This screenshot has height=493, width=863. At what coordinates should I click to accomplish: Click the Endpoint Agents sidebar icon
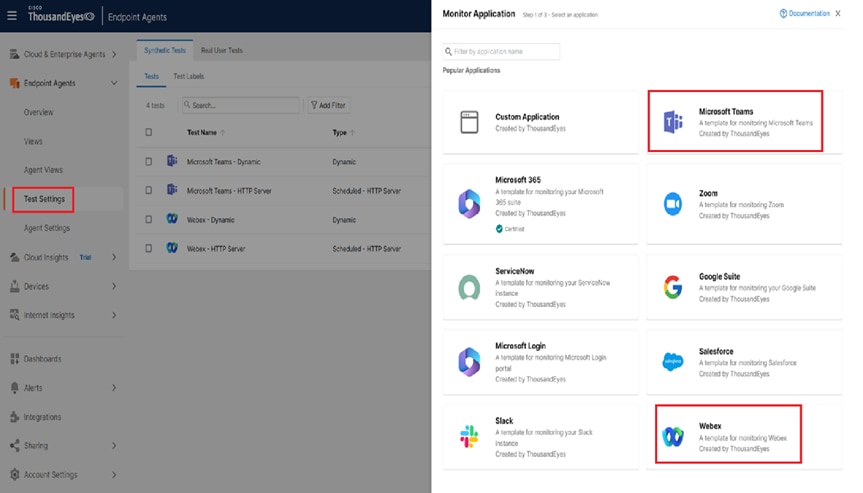pos(15,83)
